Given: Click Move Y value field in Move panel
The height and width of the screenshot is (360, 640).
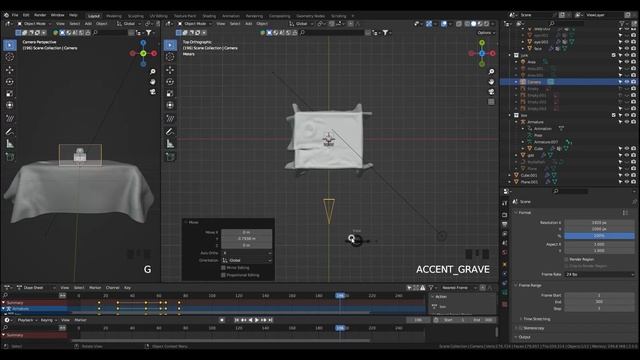Looking at the screenshot, I should click(247, 238).
